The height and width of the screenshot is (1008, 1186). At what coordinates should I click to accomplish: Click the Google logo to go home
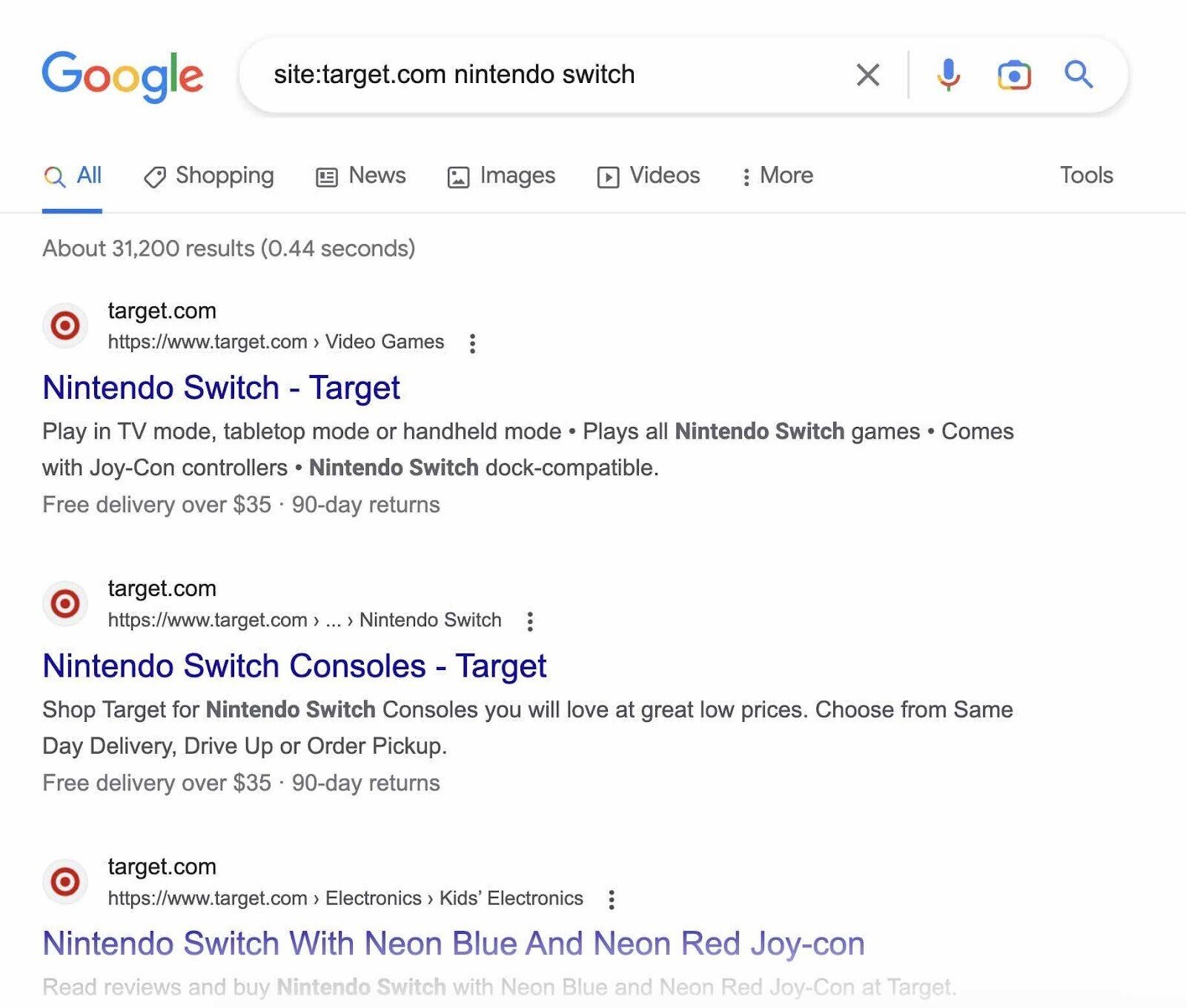pyautogui.click(x=123, y=74)
